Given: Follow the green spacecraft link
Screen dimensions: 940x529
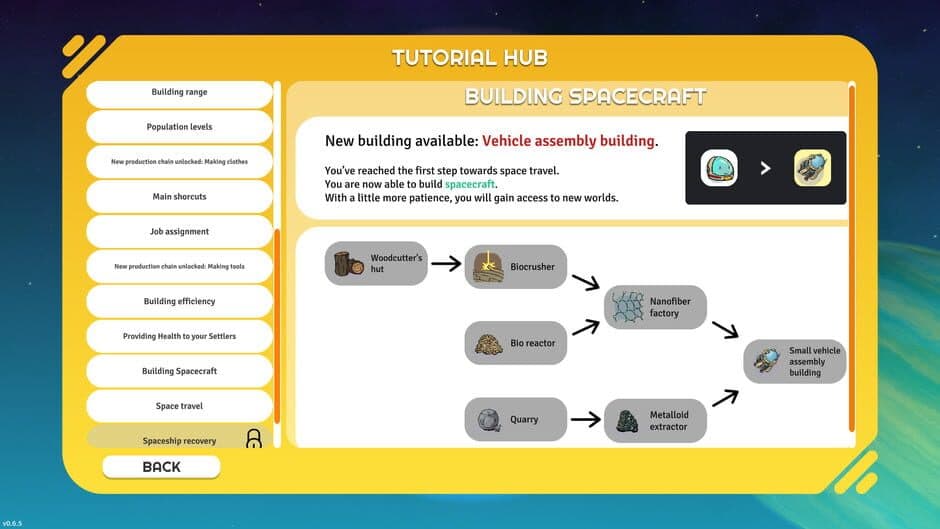Looking at the screenshot, I should coord(469,184).
